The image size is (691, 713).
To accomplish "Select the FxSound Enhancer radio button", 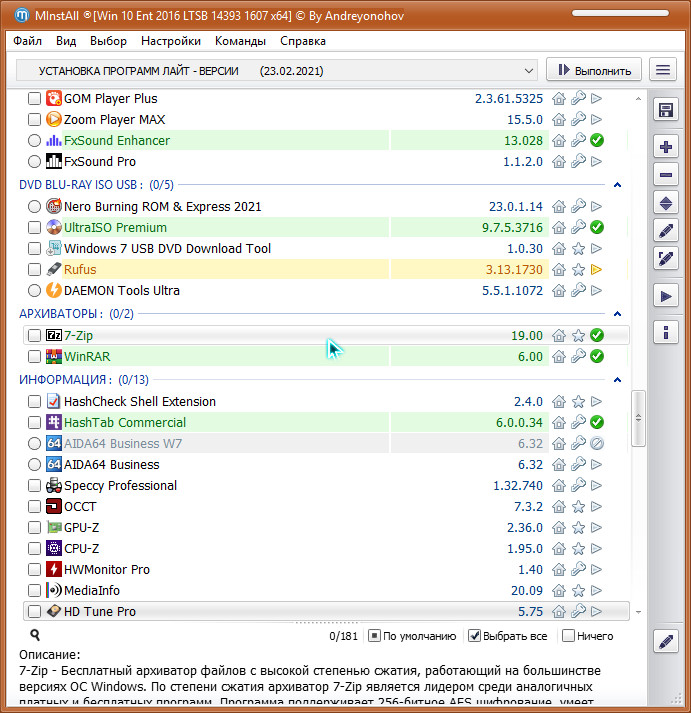I will pos(34,141).
